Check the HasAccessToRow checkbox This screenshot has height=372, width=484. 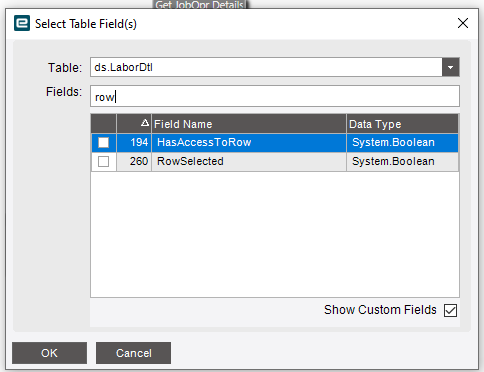[x=103, y=143]
